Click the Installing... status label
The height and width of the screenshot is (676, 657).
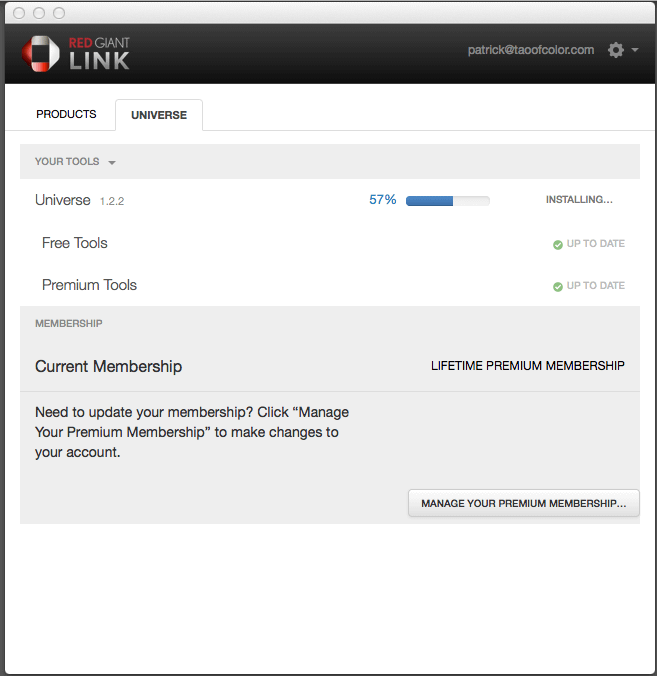tap(579, 200)
